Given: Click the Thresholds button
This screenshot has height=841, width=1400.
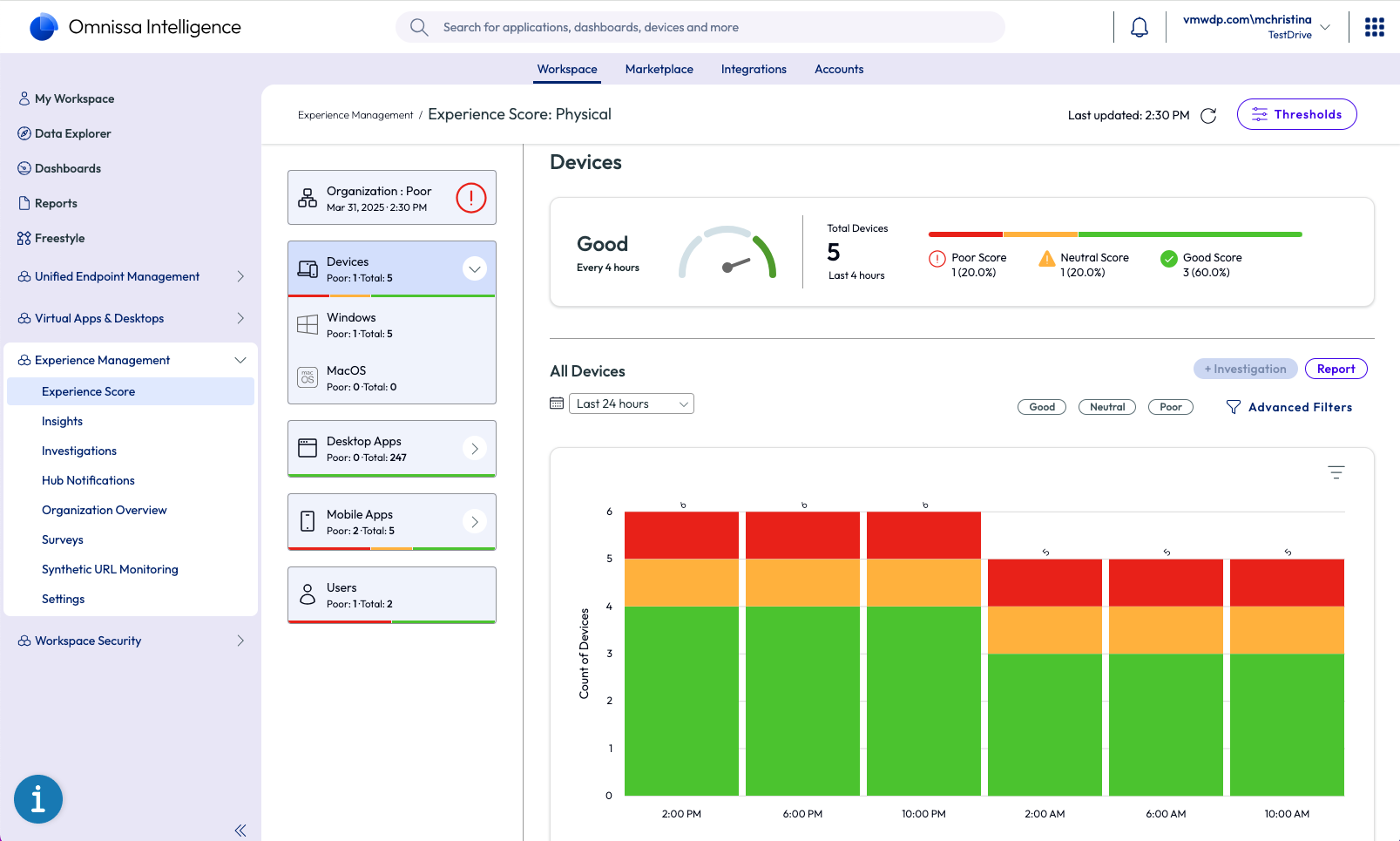Looking at the screenshot, I should (x=1296, y=114).
